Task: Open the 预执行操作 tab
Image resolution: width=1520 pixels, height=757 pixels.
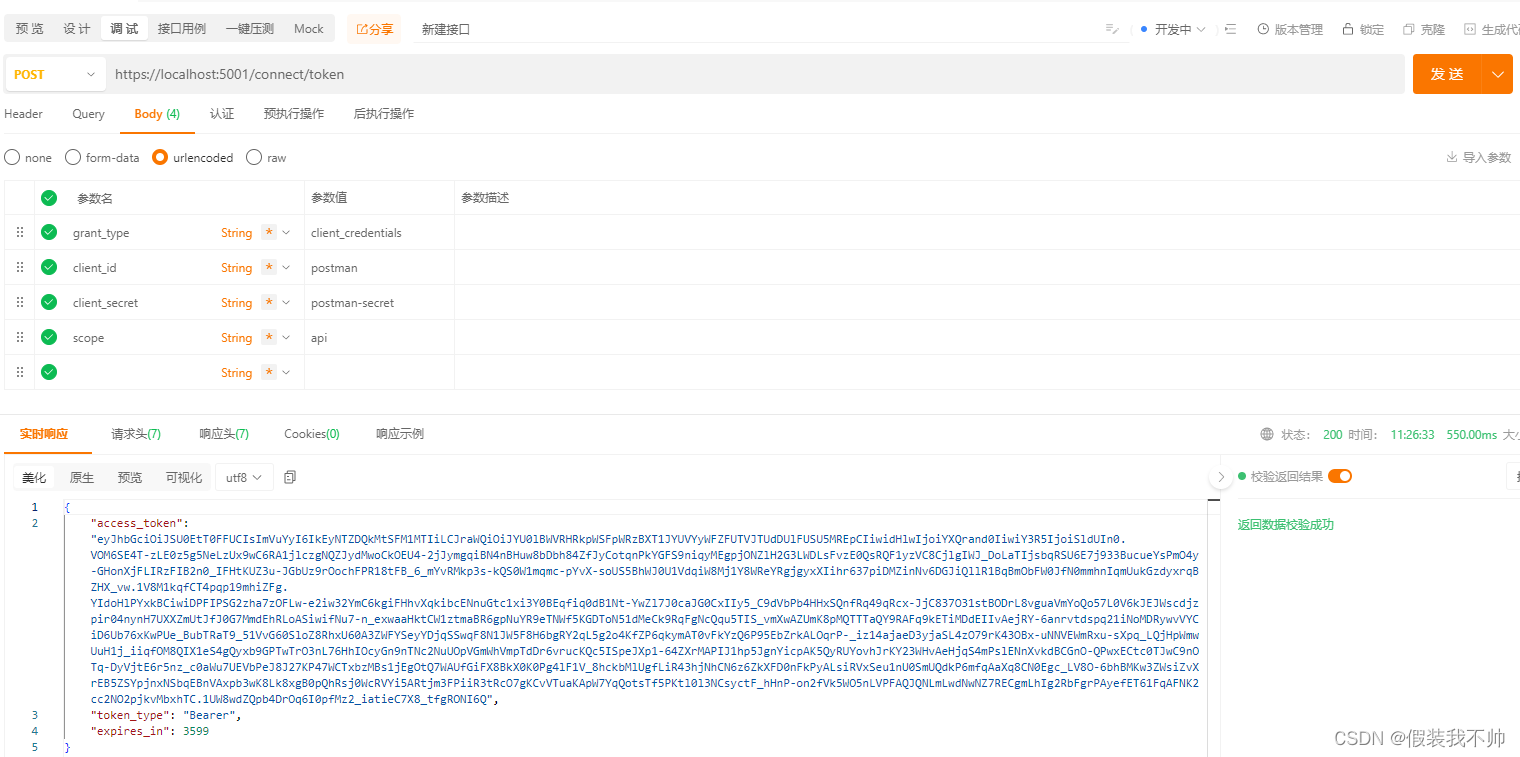Action: click(x=294, y=114)
